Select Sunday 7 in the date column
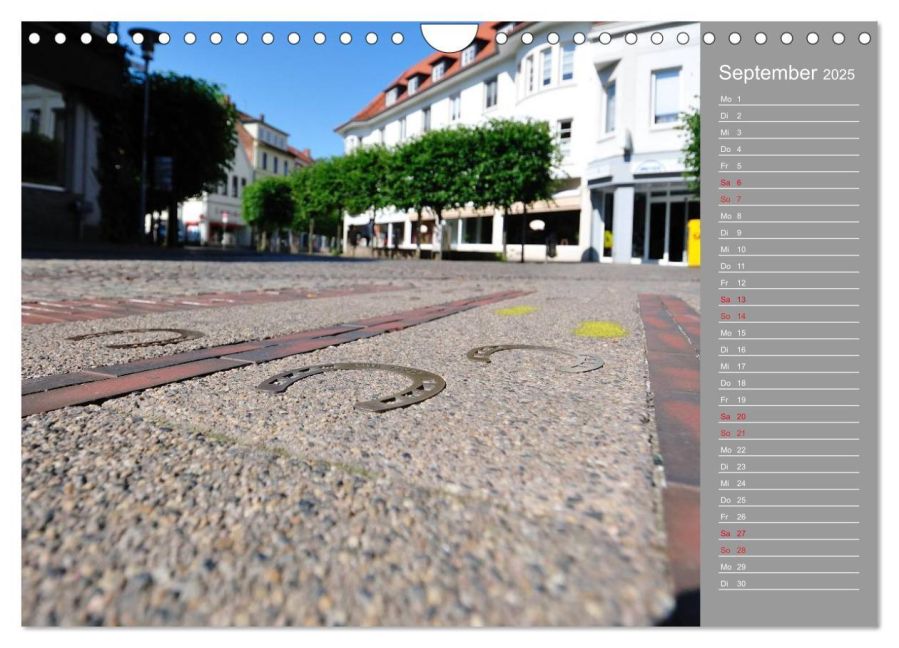The image size is (899, 648). click(732, 199)
